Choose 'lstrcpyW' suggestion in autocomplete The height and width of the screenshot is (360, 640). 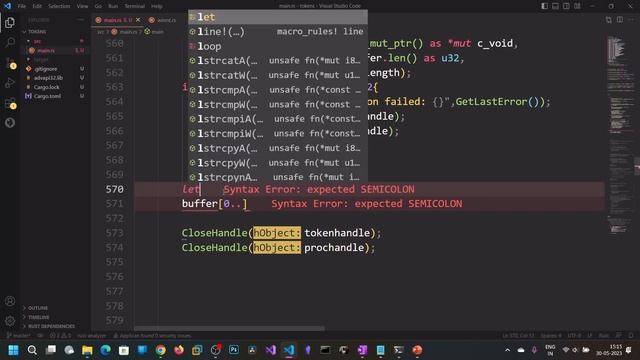278,162
